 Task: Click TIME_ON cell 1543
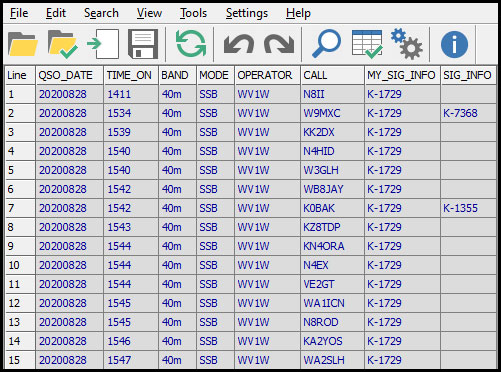click(131, 227)
